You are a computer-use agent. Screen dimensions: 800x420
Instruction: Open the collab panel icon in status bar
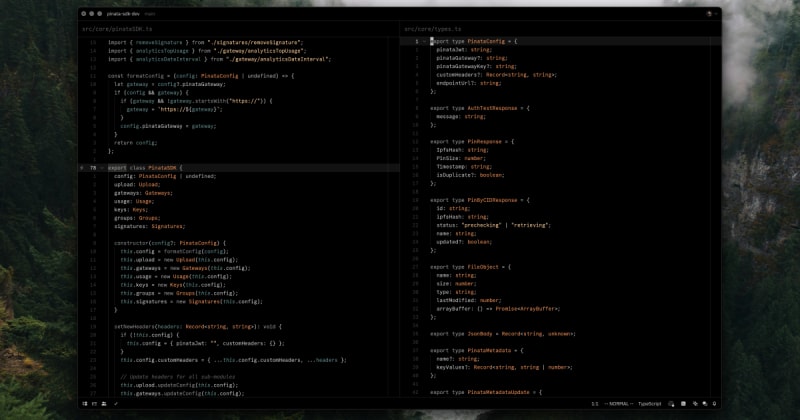(x=105, y=404)
